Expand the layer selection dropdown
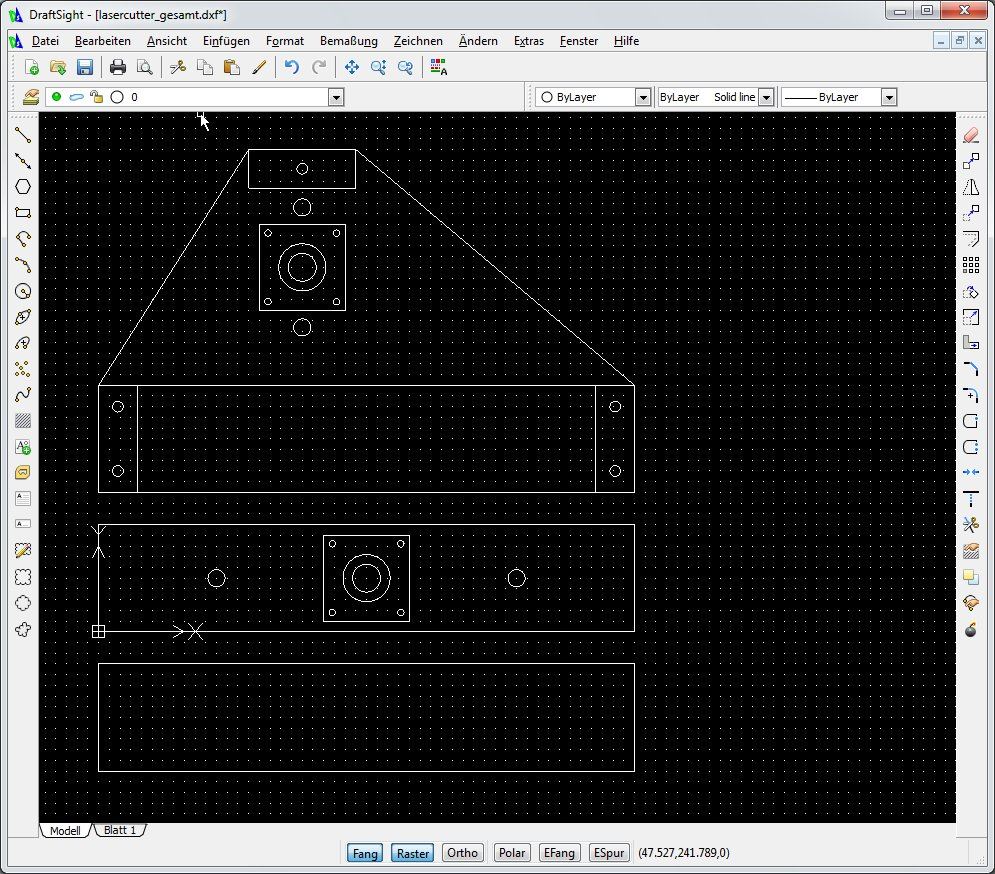The height and width of the screenshot is (874, 995). coord(336,97)
